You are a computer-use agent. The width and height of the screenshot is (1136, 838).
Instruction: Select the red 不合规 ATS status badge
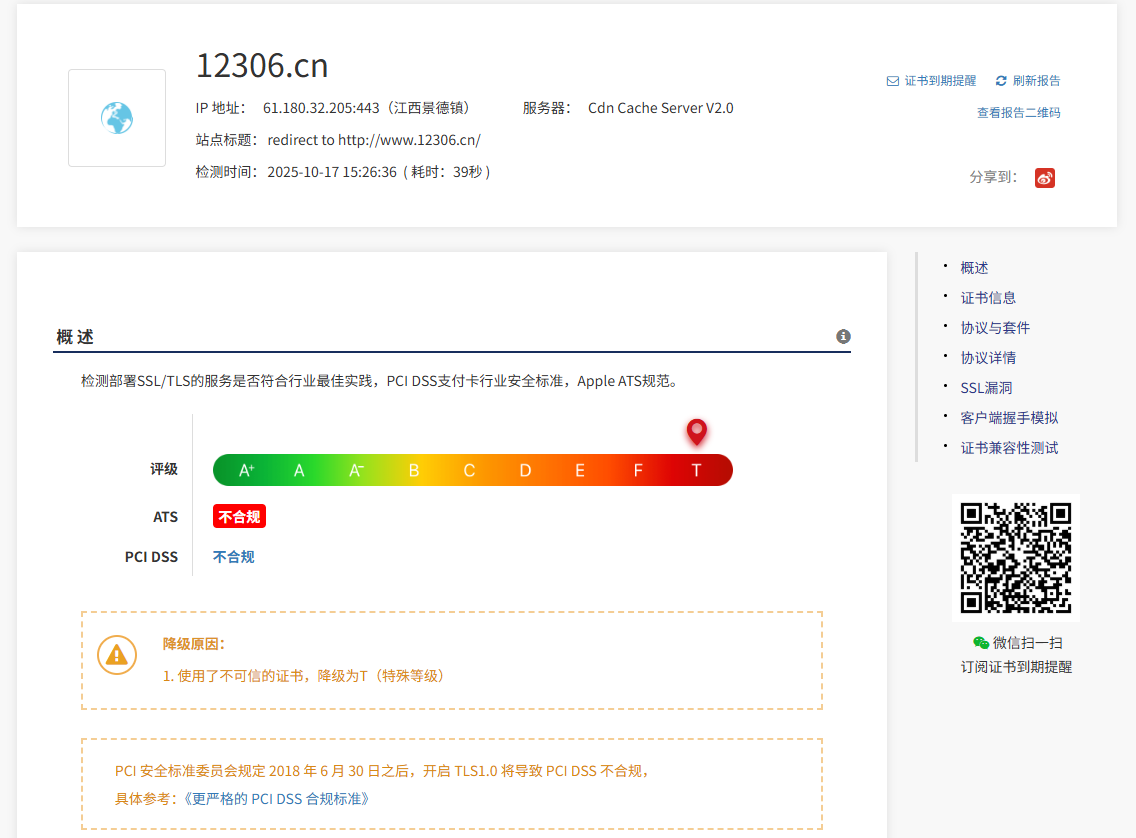[x=237, y=516]
